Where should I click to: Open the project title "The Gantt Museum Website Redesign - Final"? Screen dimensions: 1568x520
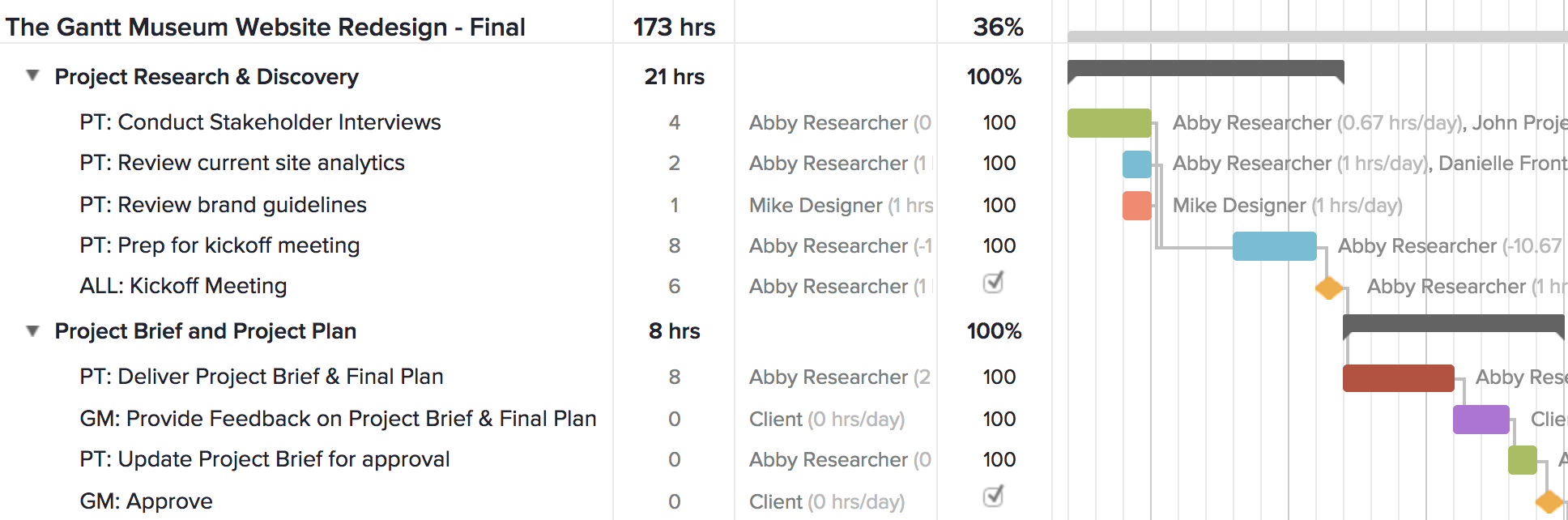pyautogui.click(x=264, y=27)
